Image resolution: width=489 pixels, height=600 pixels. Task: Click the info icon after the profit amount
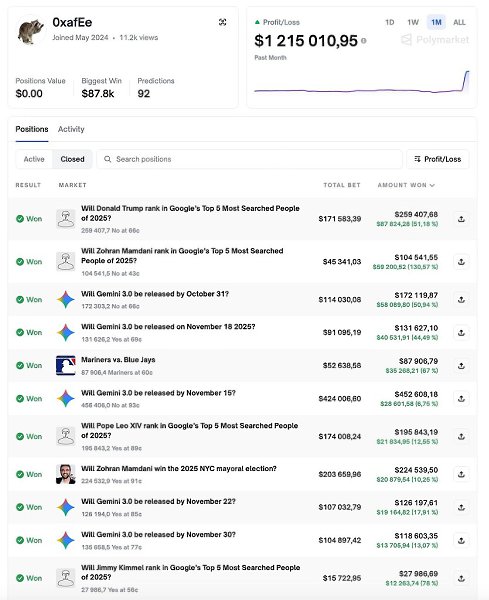(363, 41)
